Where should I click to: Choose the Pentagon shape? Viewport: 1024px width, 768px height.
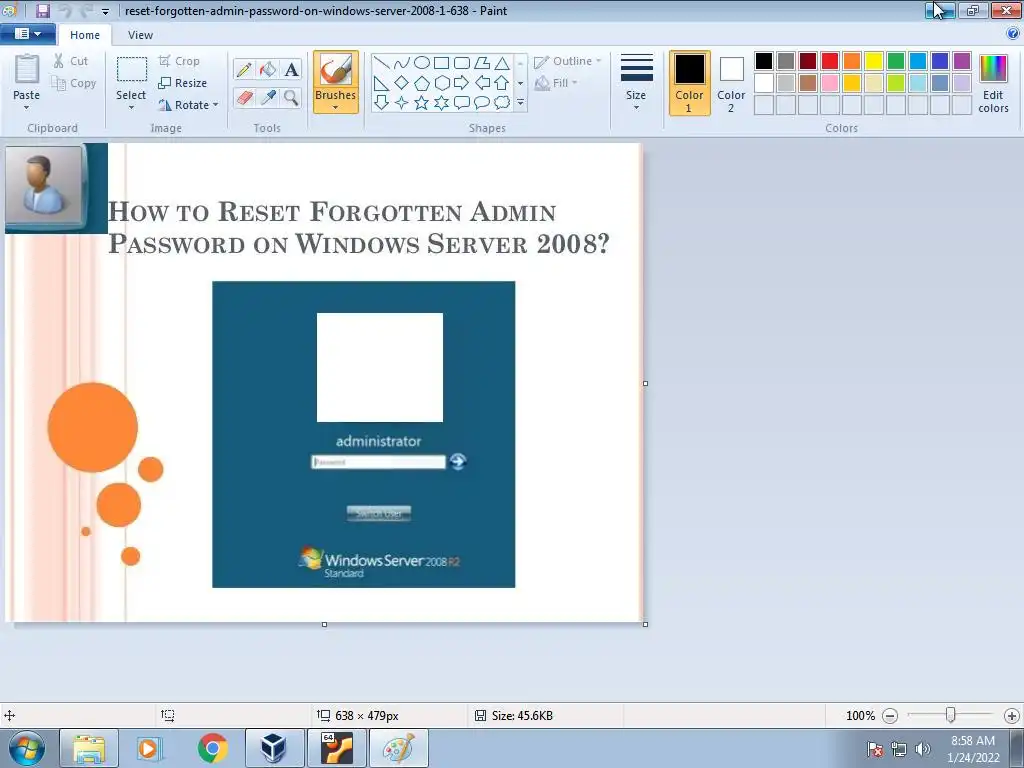point(422,83)
